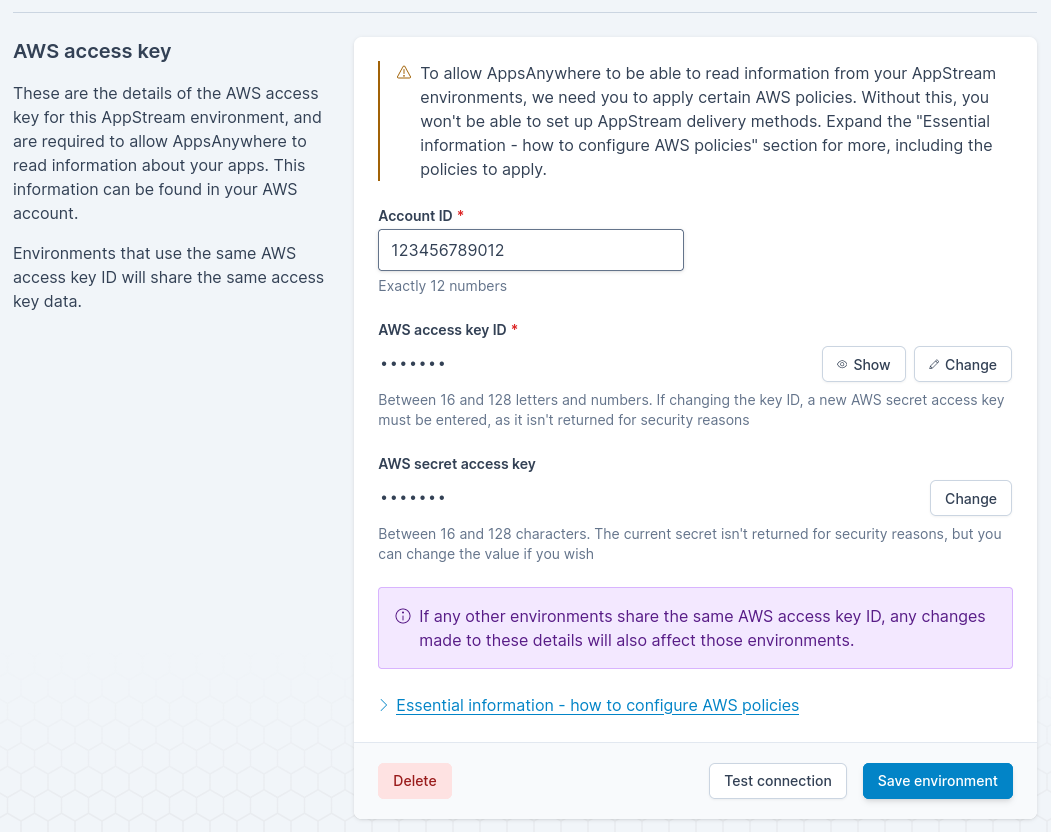The width and height of the screenshot is (1051, 832).
Task: Click the Exactly 12 numbers hint text
Action: pyautogui.click(x=442, y=286)
